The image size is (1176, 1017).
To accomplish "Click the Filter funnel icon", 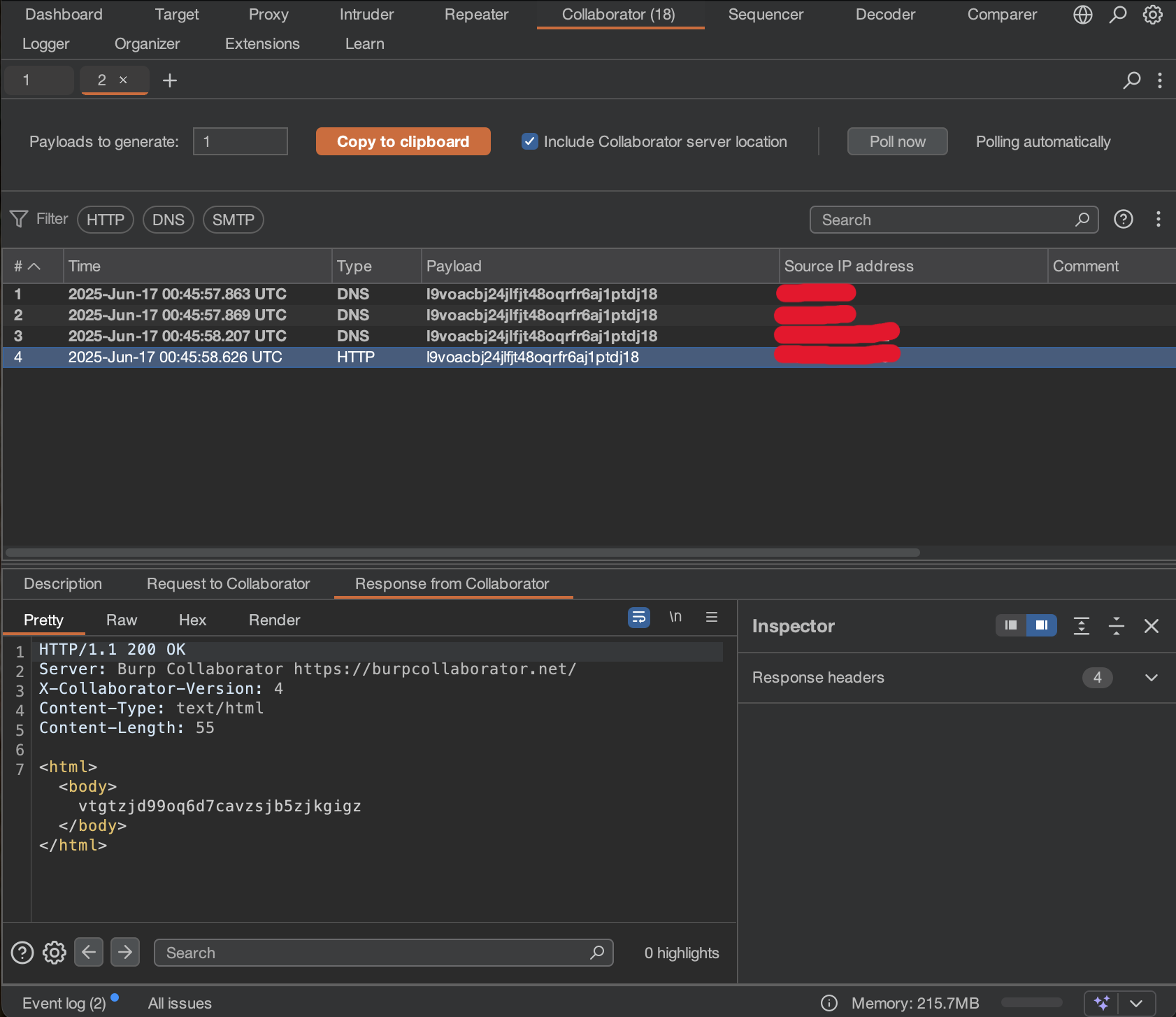I will 19,219.
